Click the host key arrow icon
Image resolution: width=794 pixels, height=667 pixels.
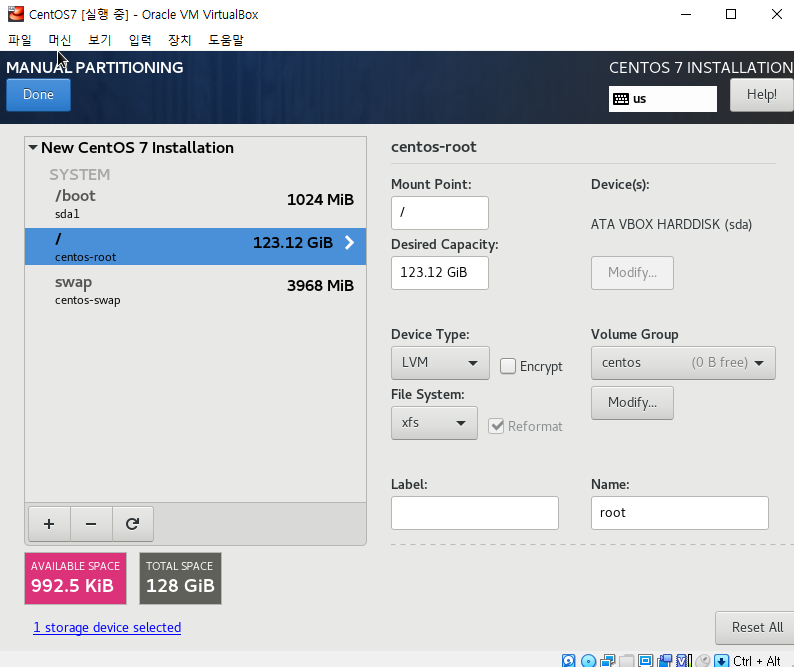click(722, 660)
